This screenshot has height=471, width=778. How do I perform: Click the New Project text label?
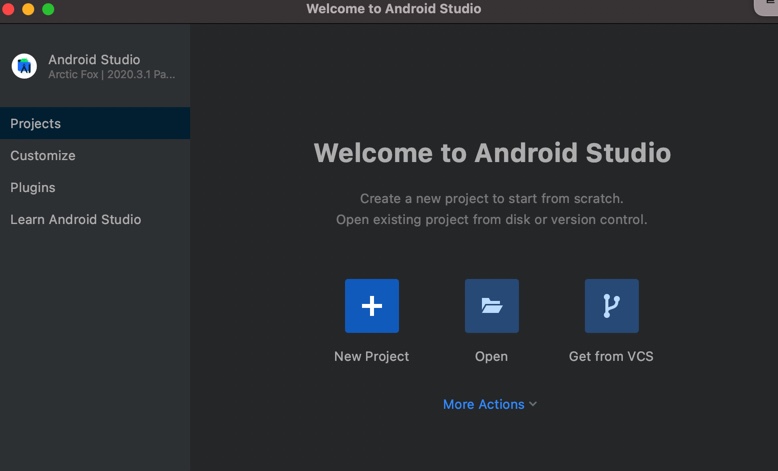372,356
